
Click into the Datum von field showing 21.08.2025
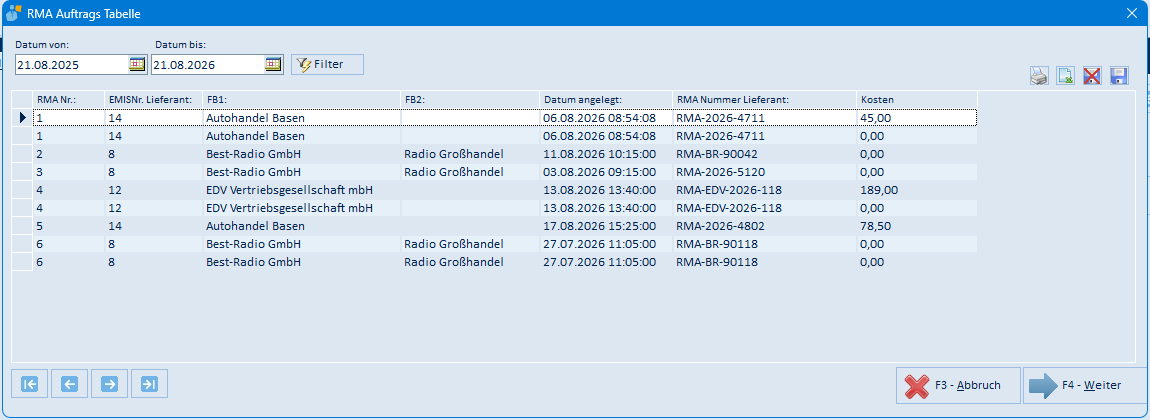click(72, 65)
